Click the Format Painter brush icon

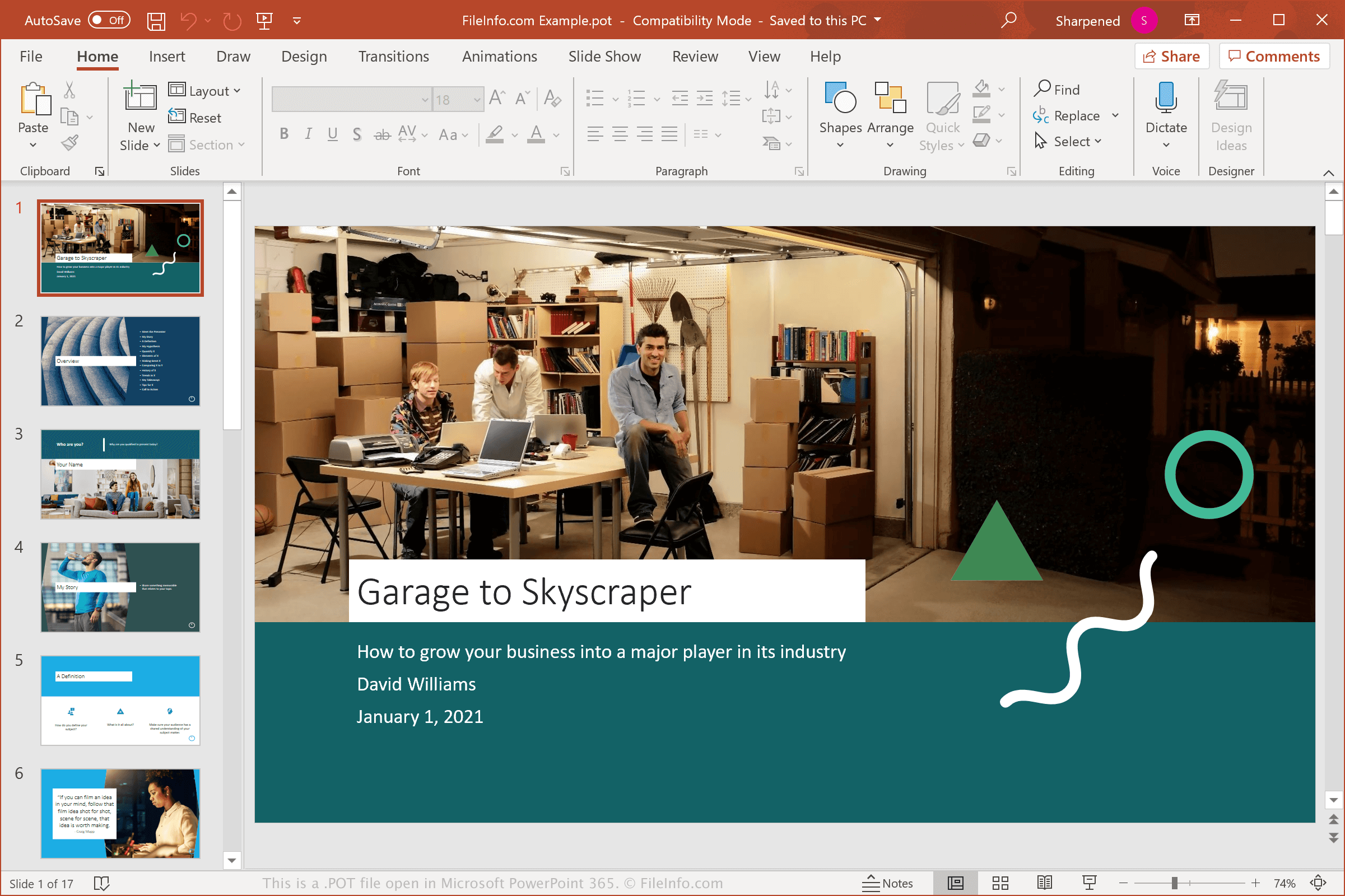(69, 142)
